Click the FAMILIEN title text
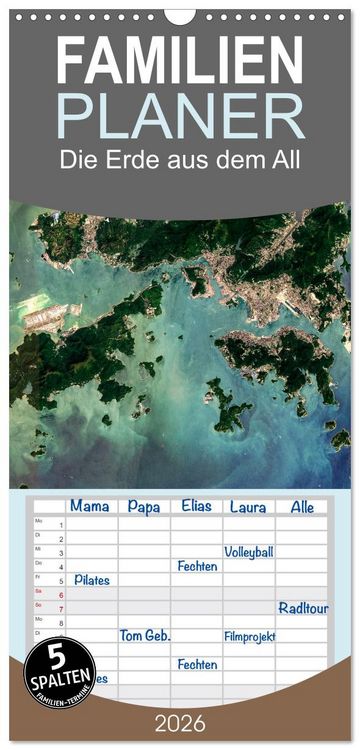This screenshot has height=750, width=360. click(x=180, y=60)
